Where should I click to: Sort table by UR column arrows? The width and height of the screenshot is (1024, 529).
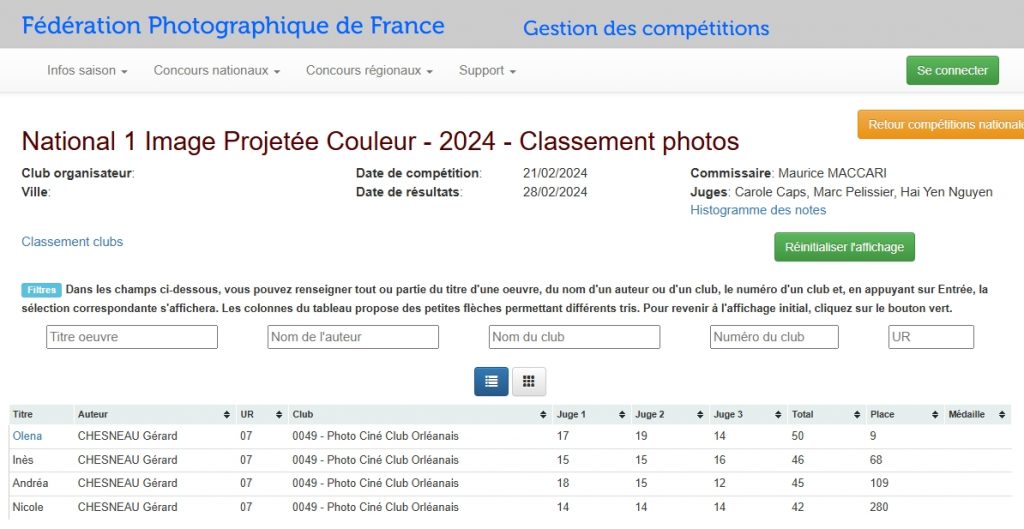tap(279, 414)
